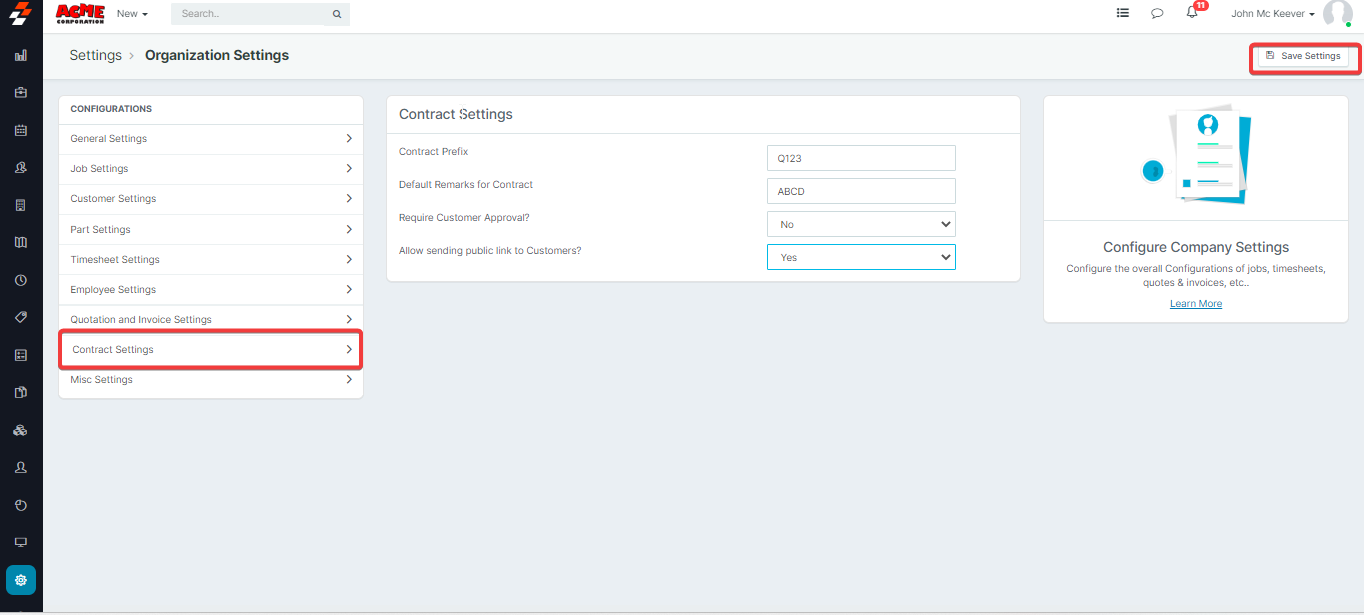Click the price tag sidebar icon
The height and width of the screenshot is (615, 1364).
[21, 317]
